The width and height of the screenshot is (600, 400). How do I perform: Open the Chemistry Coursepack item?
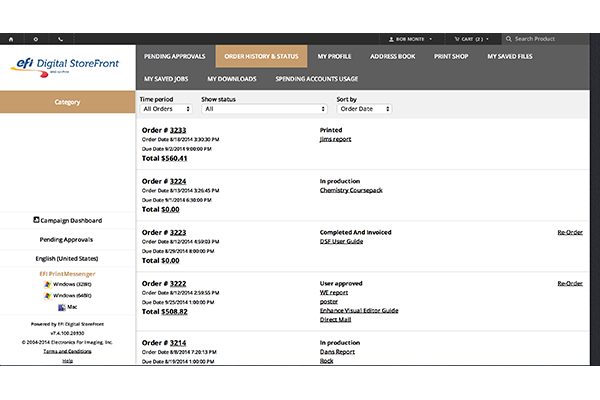352,190
